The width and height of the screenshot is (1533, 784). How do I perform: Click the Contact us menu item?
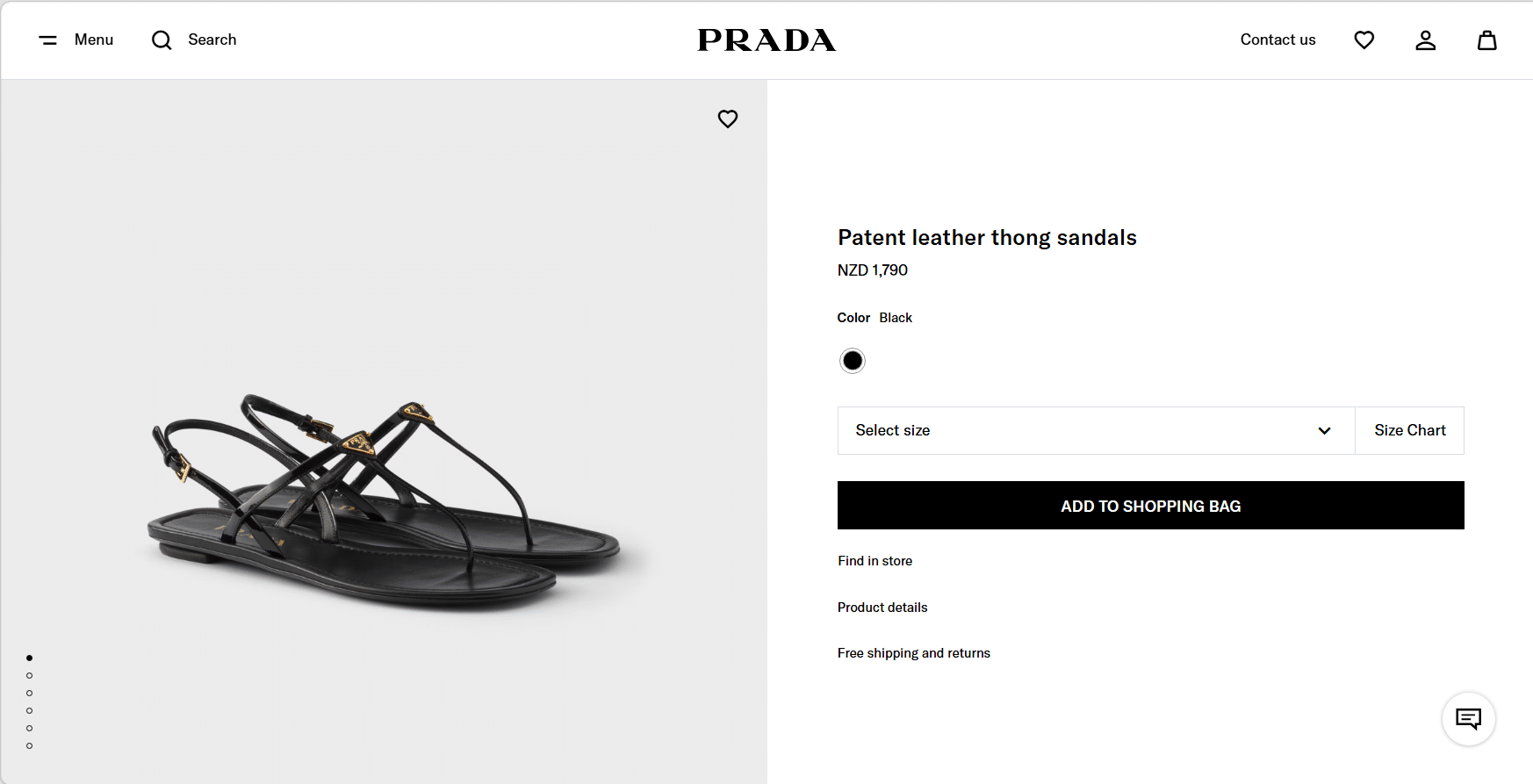pyautogui.click(x=1277, y=40)
